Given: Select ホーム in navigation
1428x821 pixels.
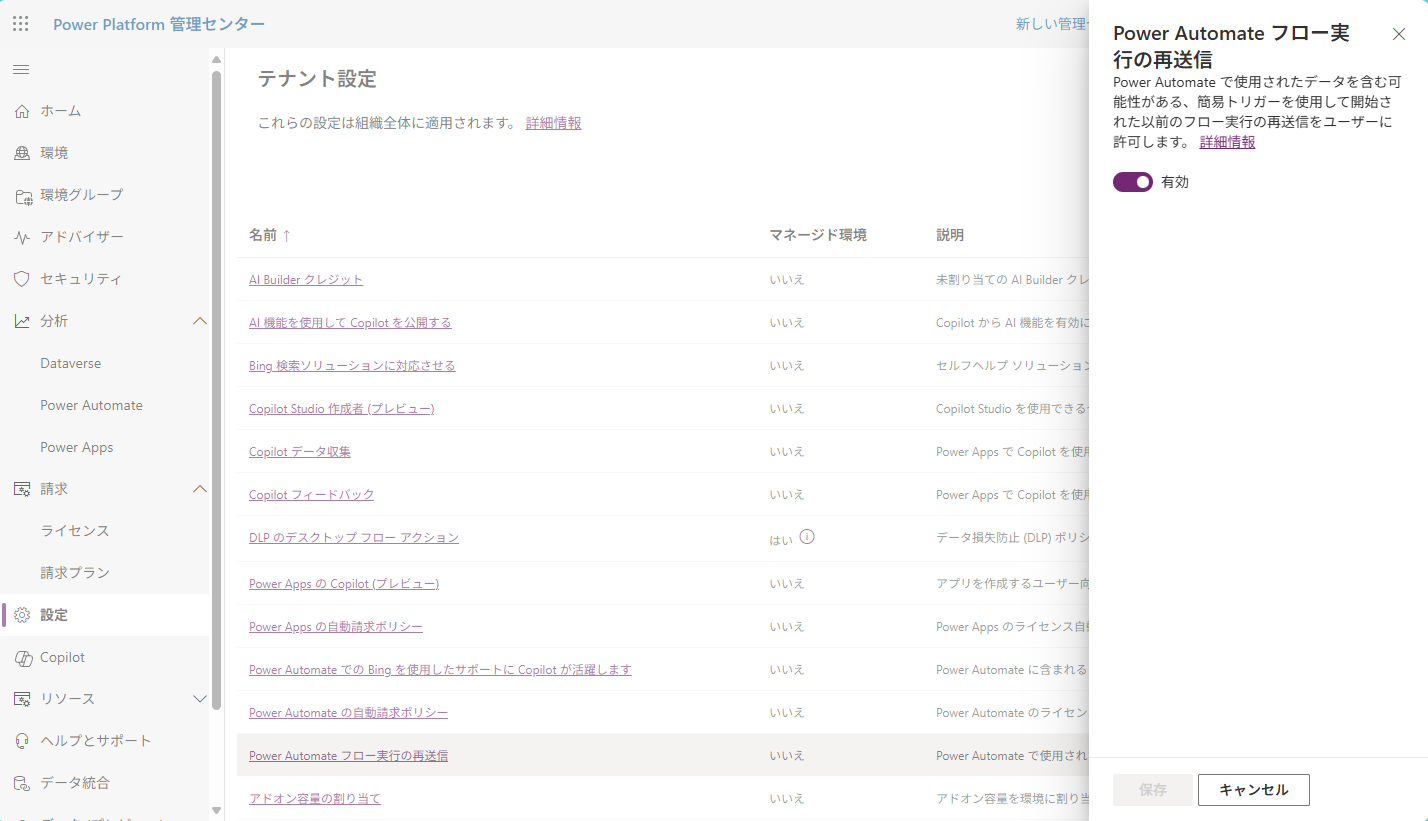Looking at the screenshot, I should point(61,111).
